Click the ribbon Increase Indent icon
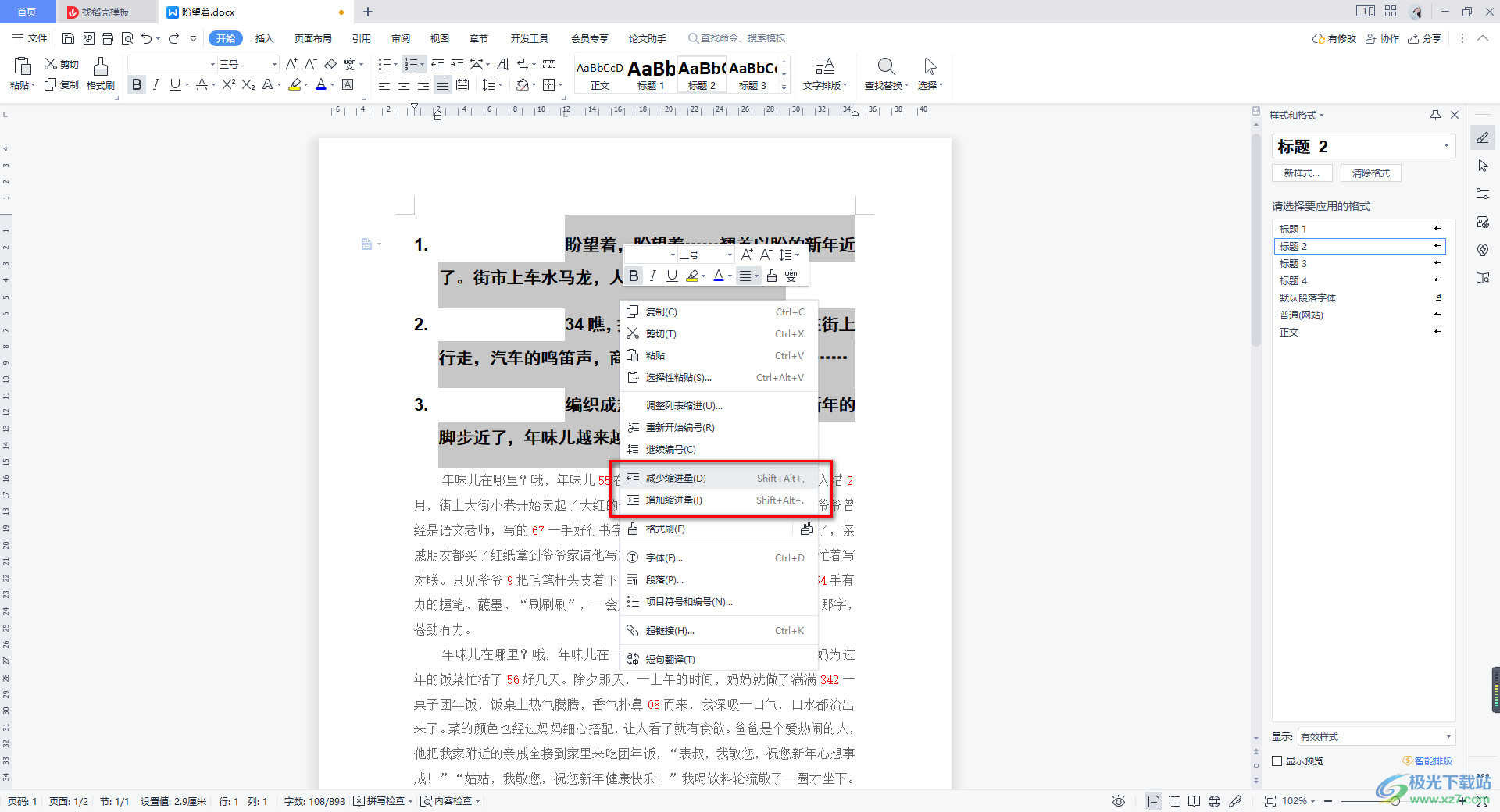 (457, 64)
